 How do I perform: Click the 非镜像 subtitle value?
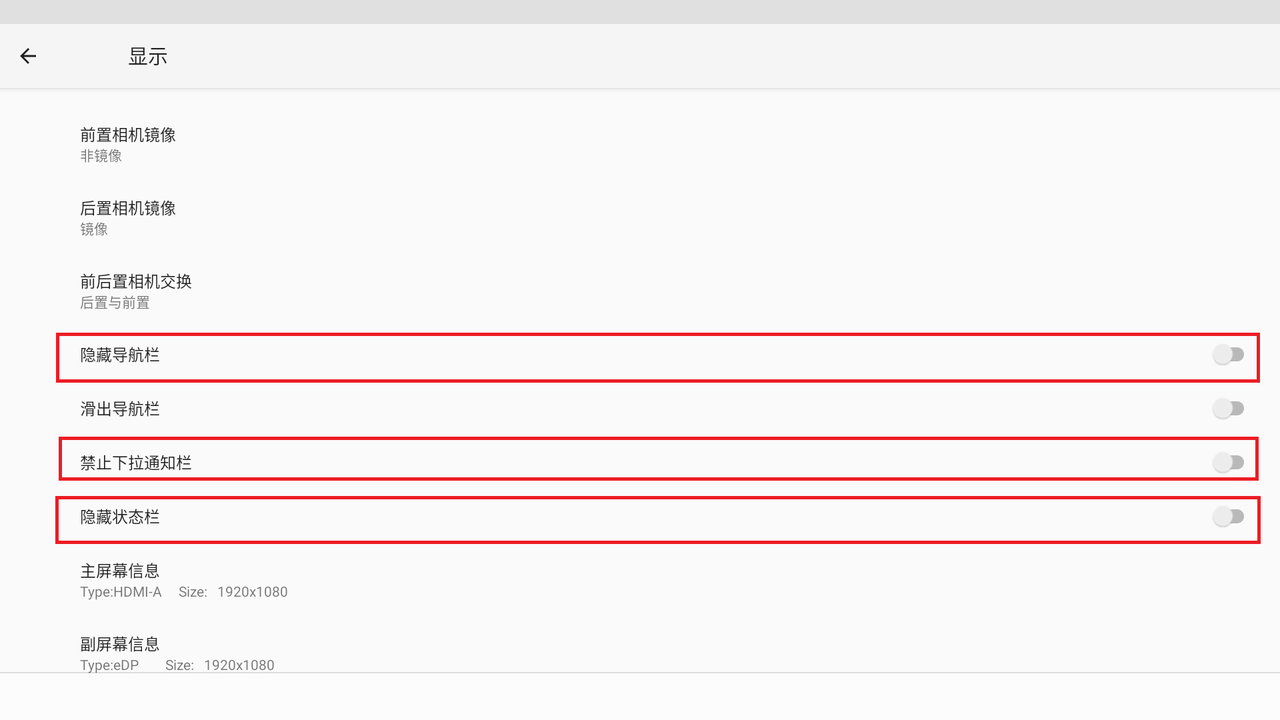[101, 156]
